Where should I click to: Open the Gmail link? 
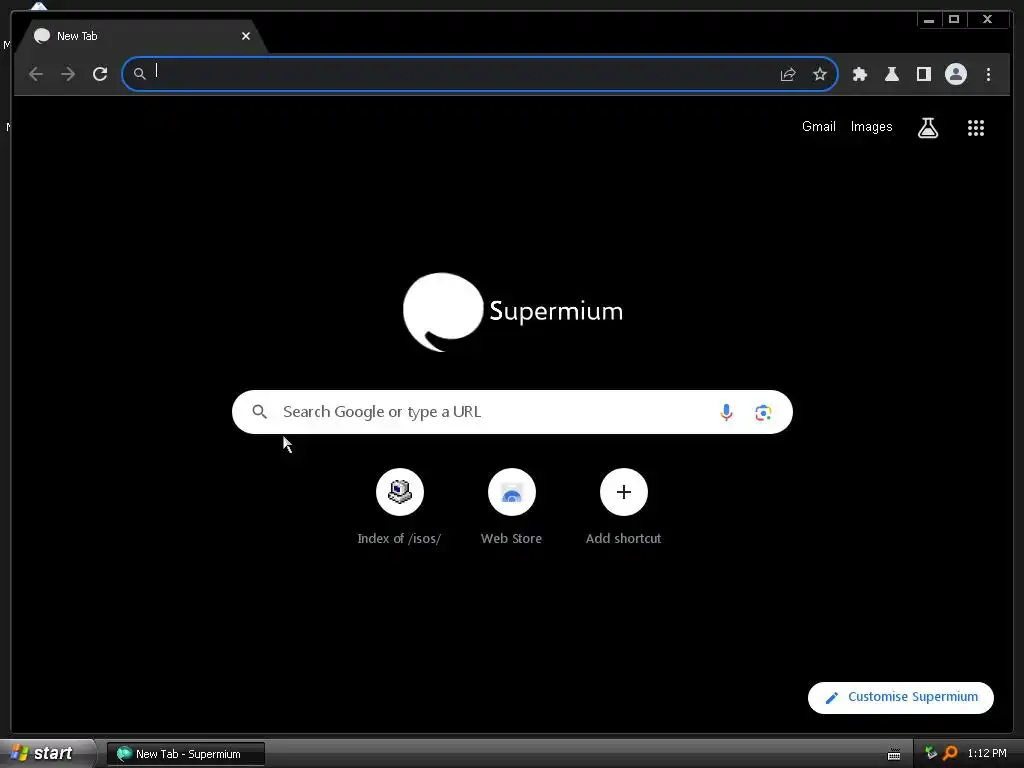coord(818,127)
